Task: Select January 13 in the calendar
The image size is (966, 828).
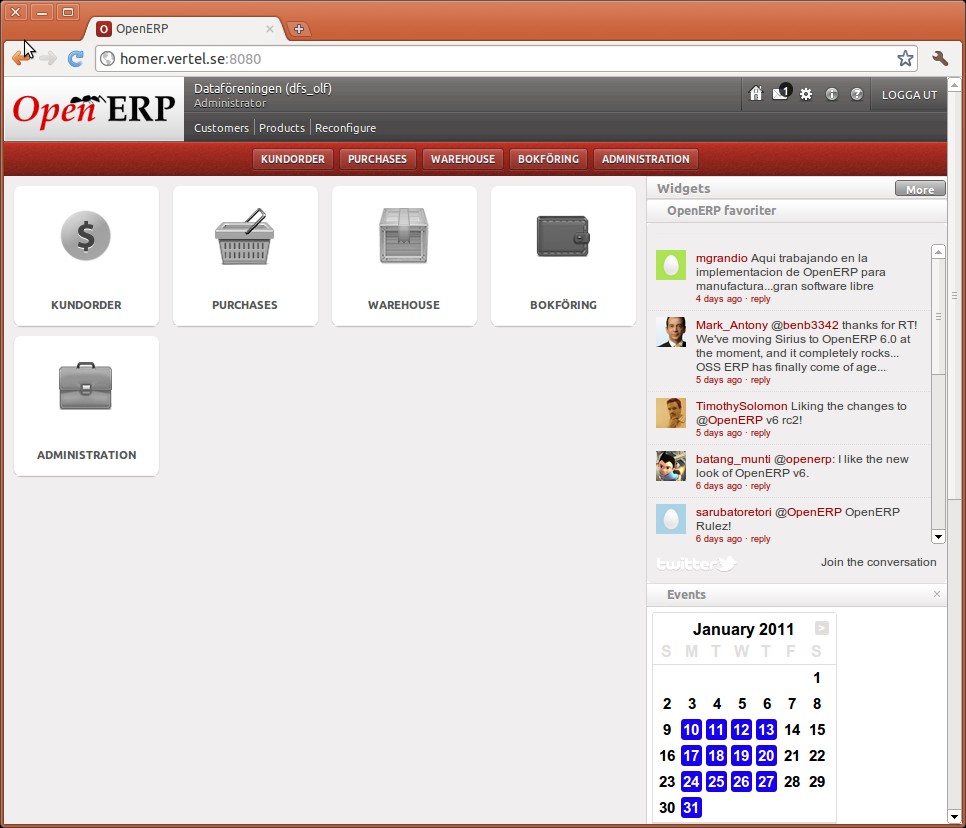Action: tap(766, 729)
